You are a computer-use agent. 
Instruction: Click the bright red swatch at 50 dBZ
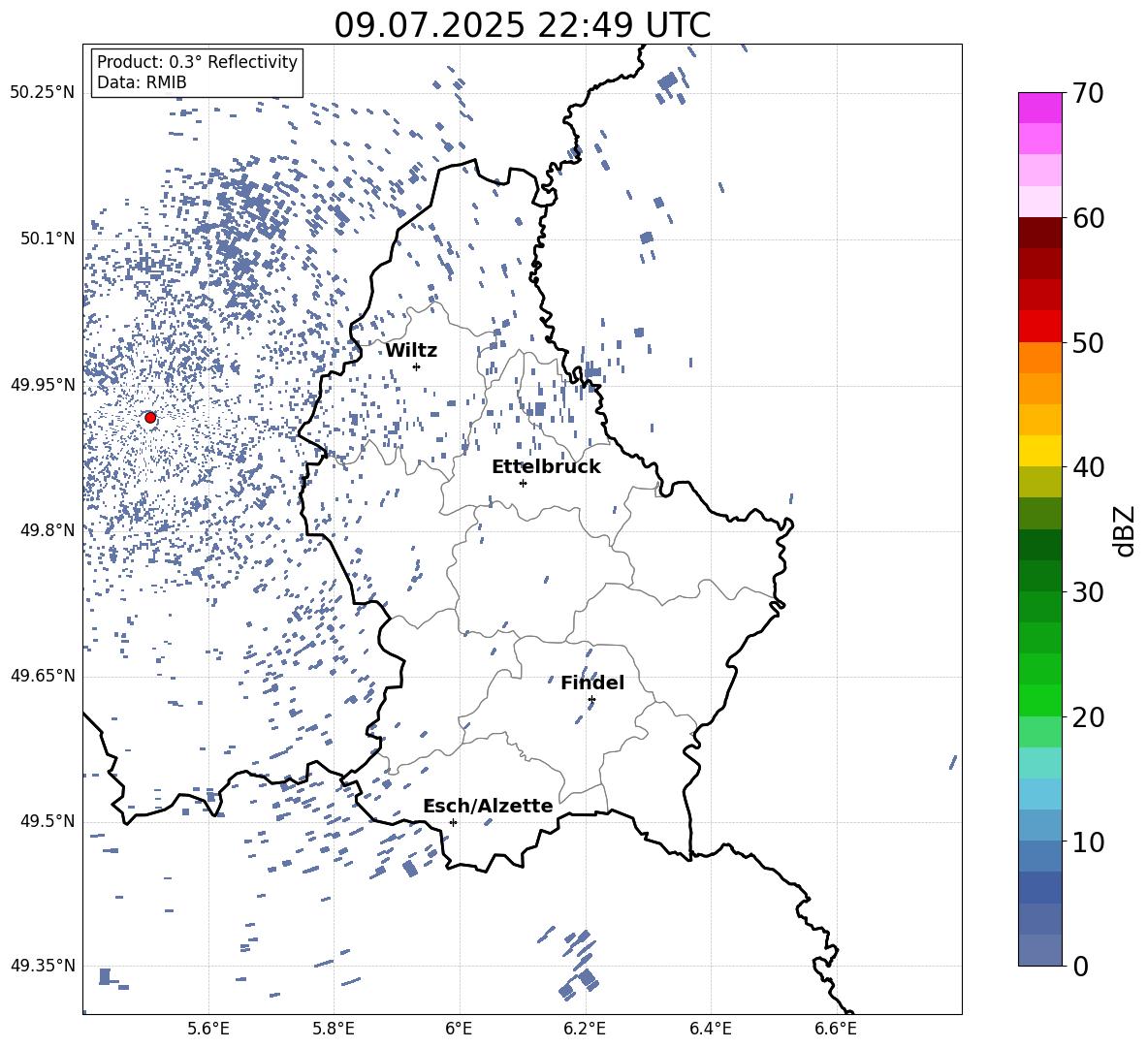(x=1039, y=327)
